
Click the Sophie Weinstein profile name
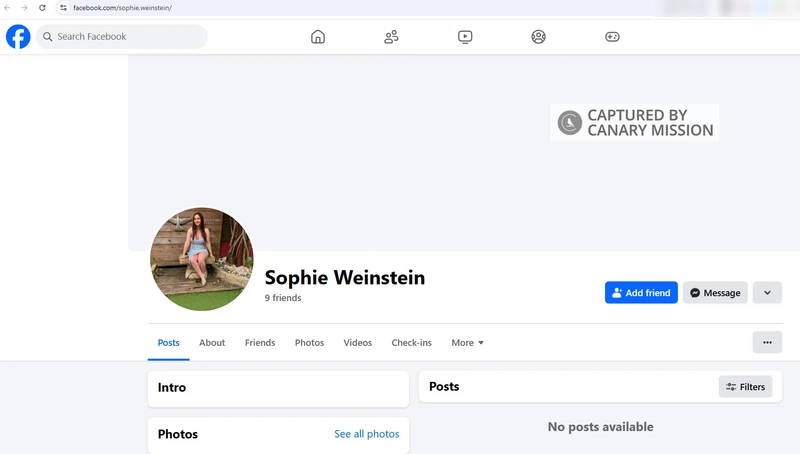pyautogui.click(x=345, y=278)
